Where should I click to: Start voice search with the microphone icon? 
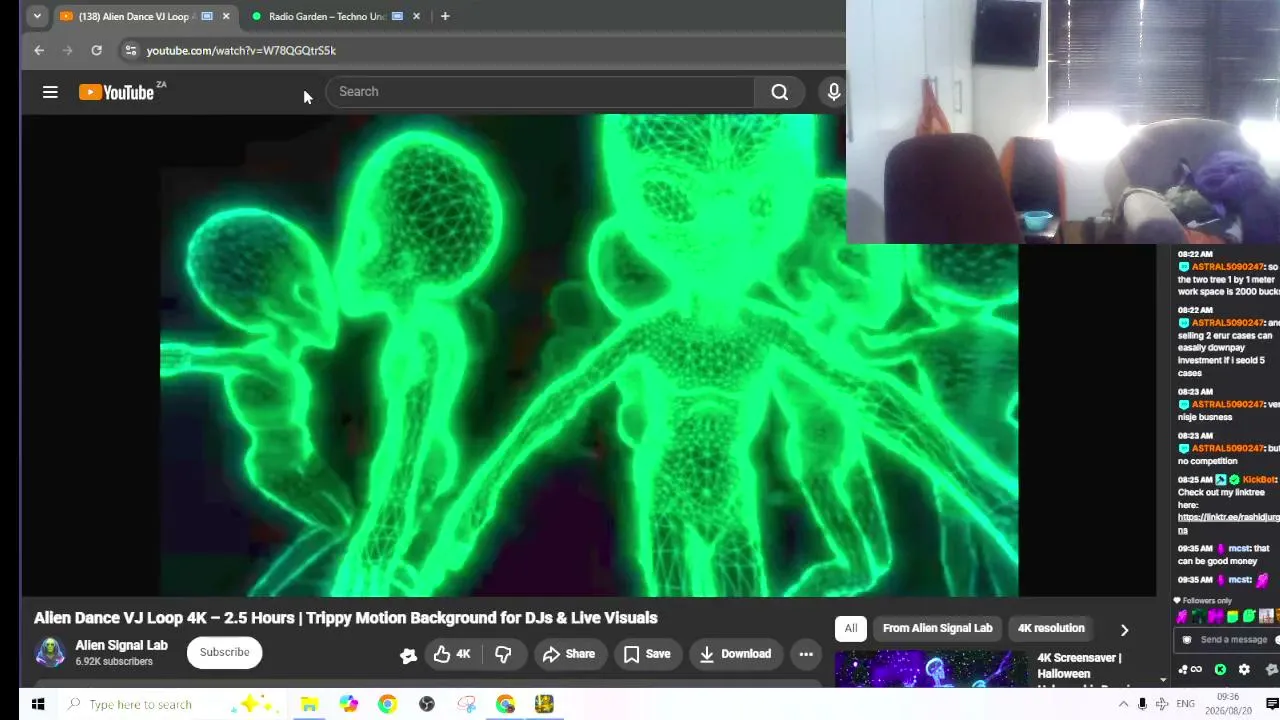(834, 92)
